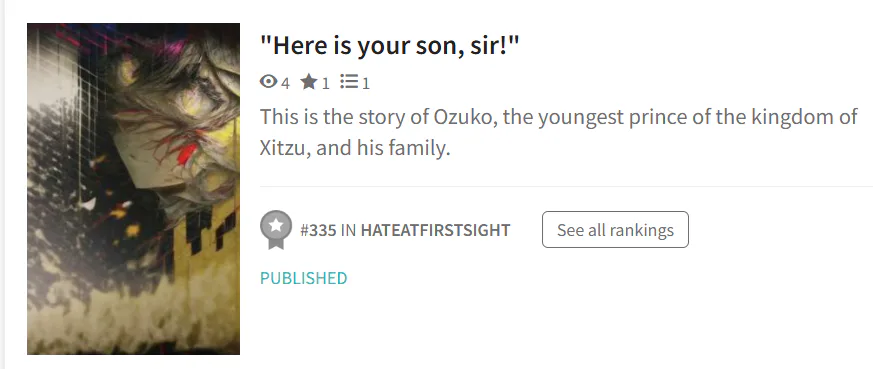Viewport: 873px width, 369px height.
Task: Click the red streak on cover artwork
Action: (x=188, y=153)
